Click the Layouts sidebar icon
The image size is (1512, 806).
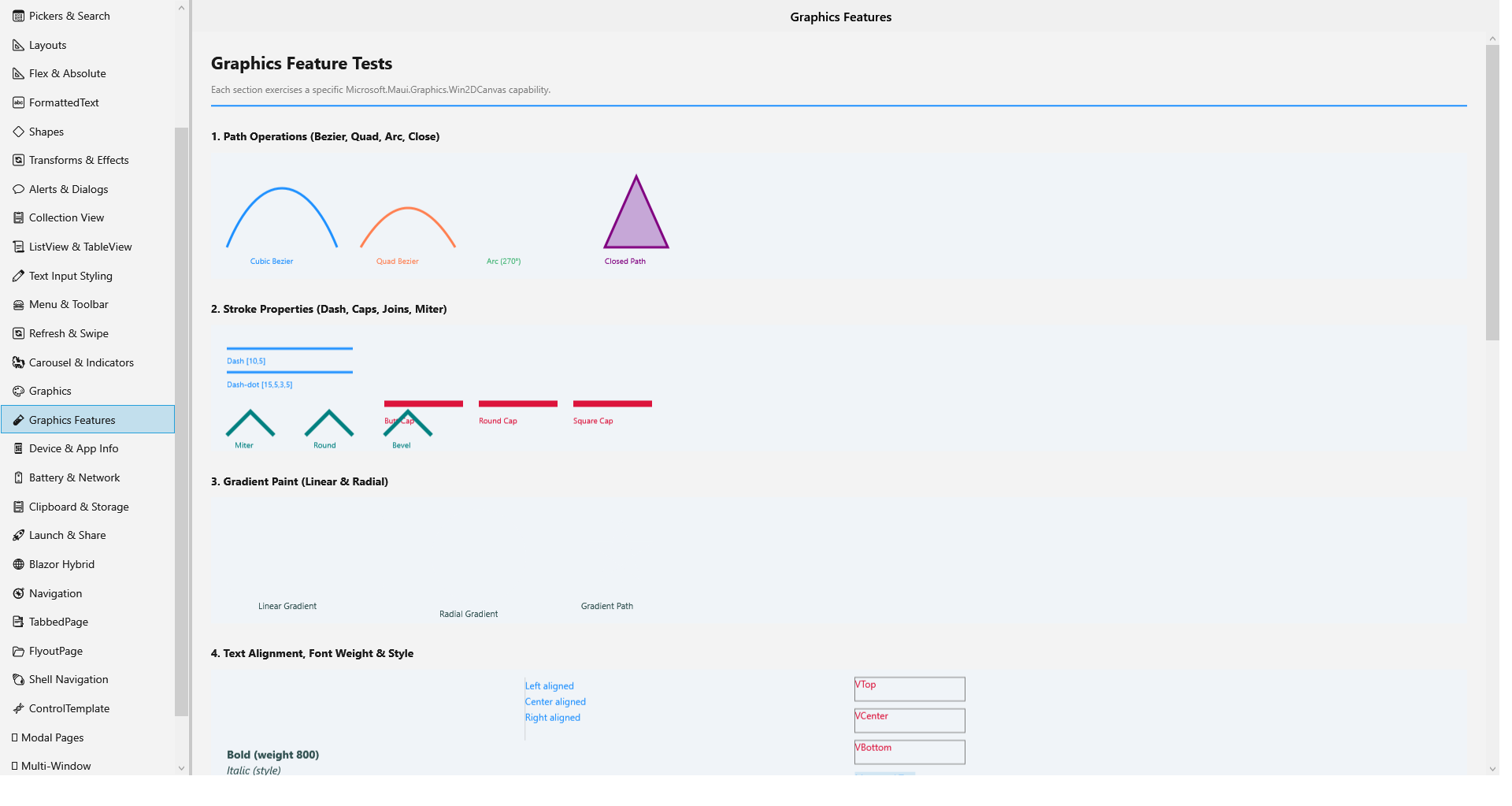tap(18, 45)
